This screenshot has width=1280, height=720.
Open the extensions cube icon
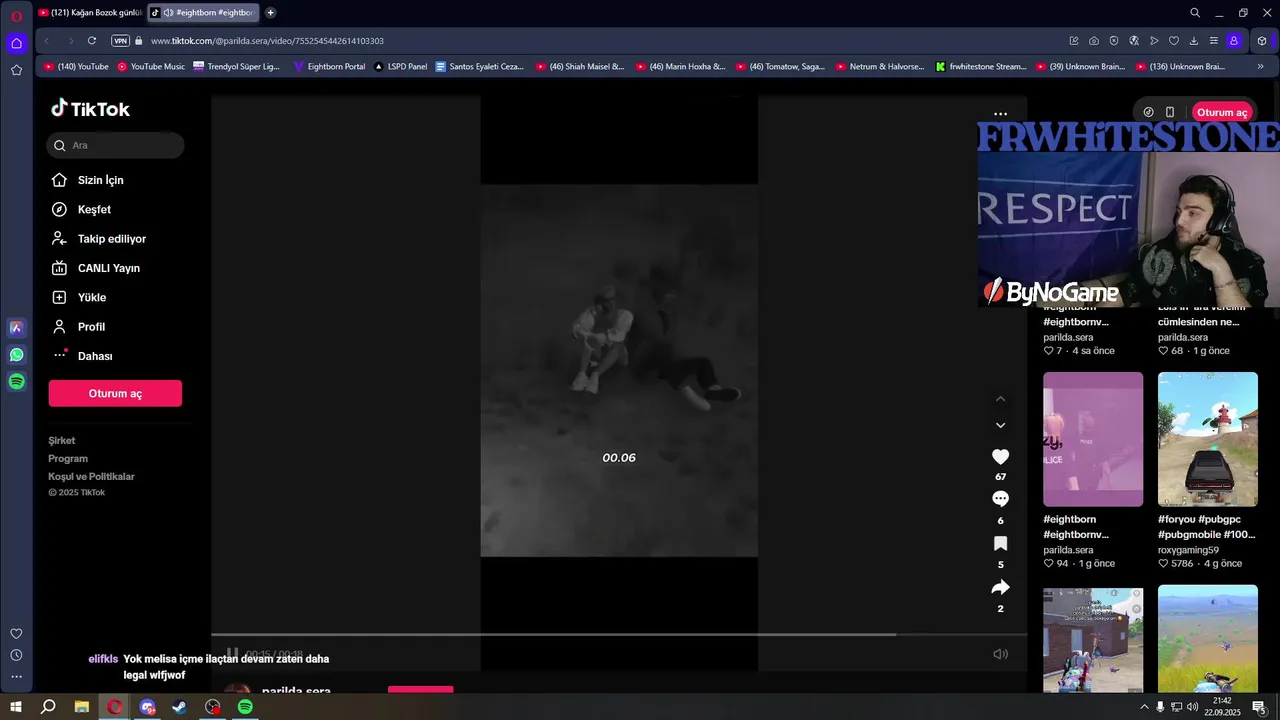tap(1262, 41)
